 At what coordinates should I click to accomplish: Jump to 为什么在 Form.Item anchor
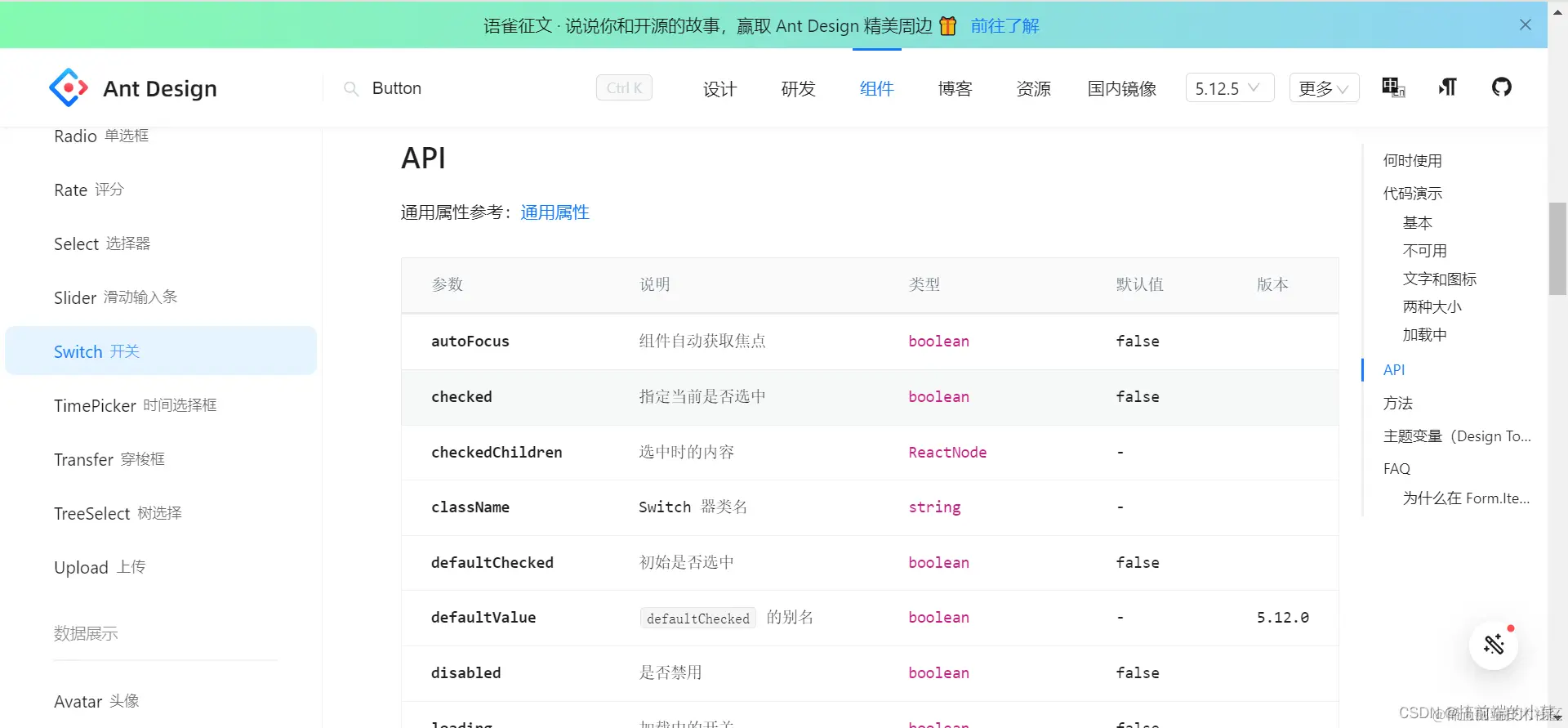point(1466,498)
